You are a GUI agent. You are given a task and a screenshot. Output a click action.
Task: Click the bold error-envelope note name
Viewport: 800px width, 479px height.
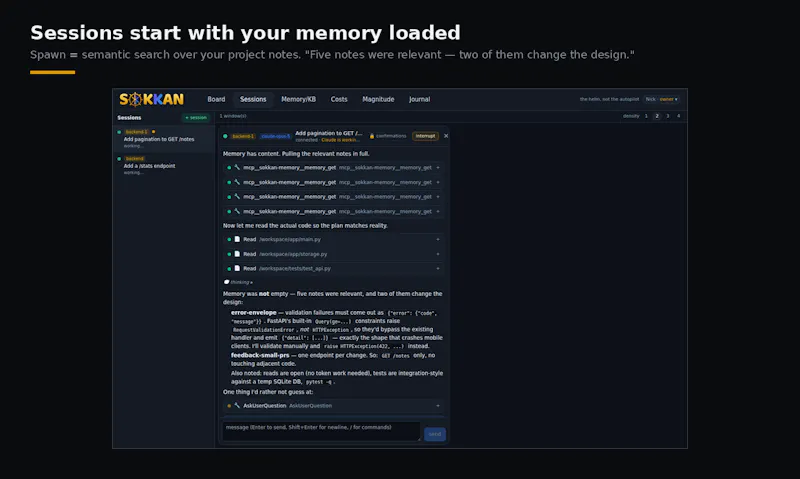pyautogui.click(x=254, y=313)
